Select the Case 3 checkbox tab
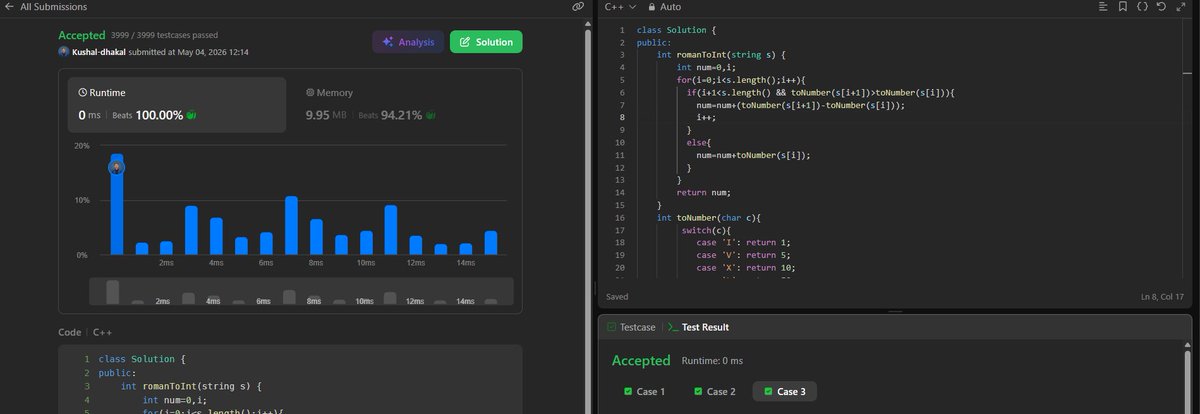This screenshot has height=414, width=1200. [x=785, y=391]
